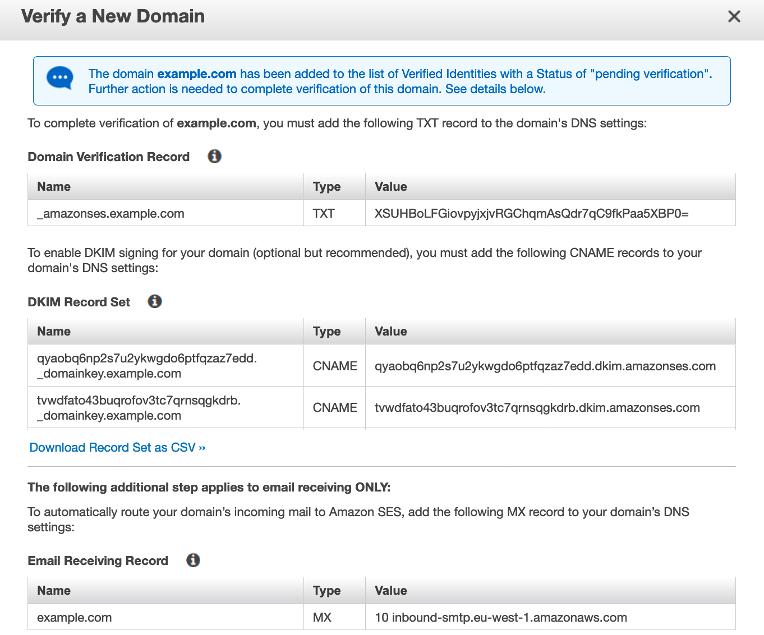Screen dimensions: 764x635
Task: Close the Verify a New Domain dialog
Action: click(734, 17)
